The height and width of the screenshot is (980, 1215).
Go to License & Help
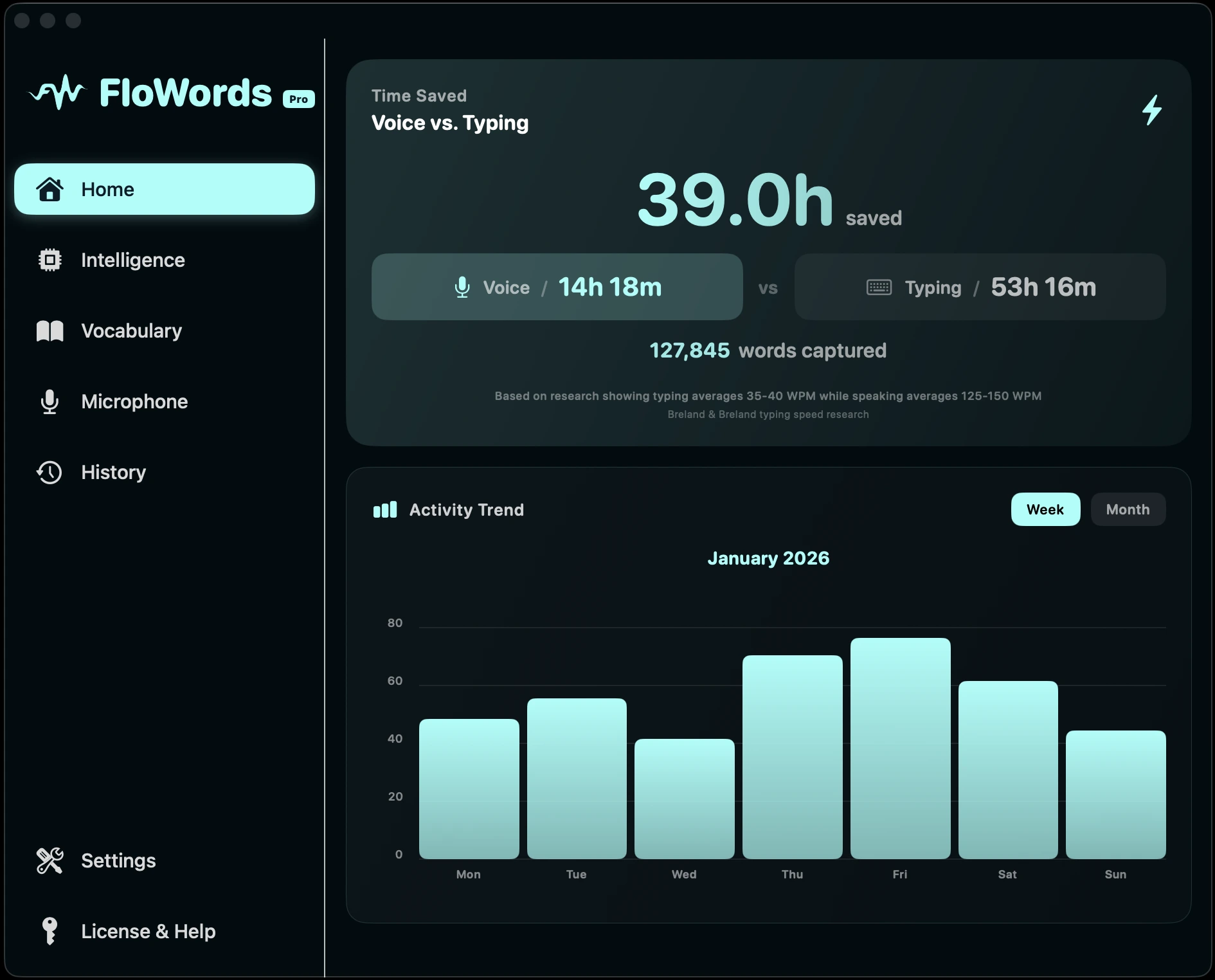coord(148,931)
